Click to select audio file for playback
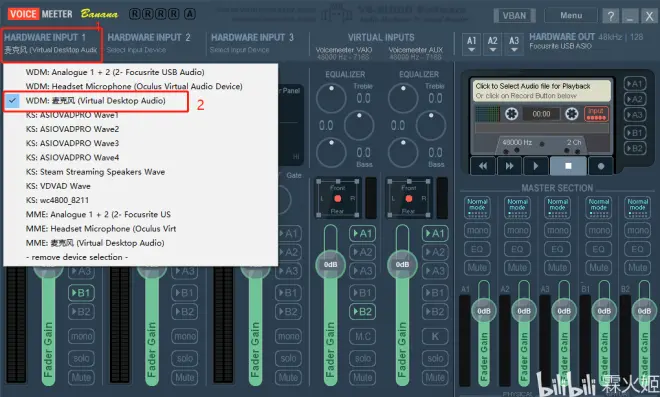The height and width of the screenshot is (397, 660). point(541,91)
